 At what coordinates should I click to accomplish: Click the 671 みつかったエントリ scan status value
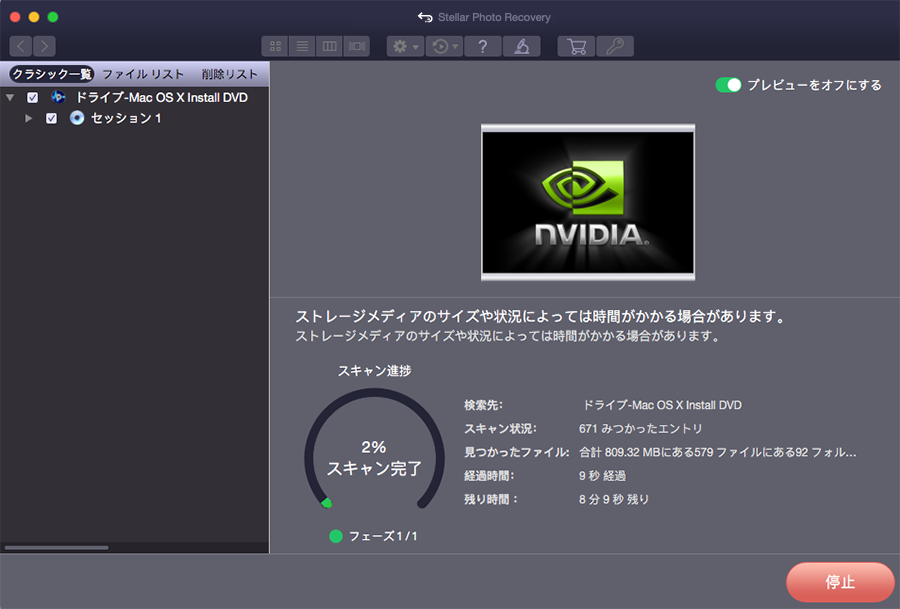(641, 429)
